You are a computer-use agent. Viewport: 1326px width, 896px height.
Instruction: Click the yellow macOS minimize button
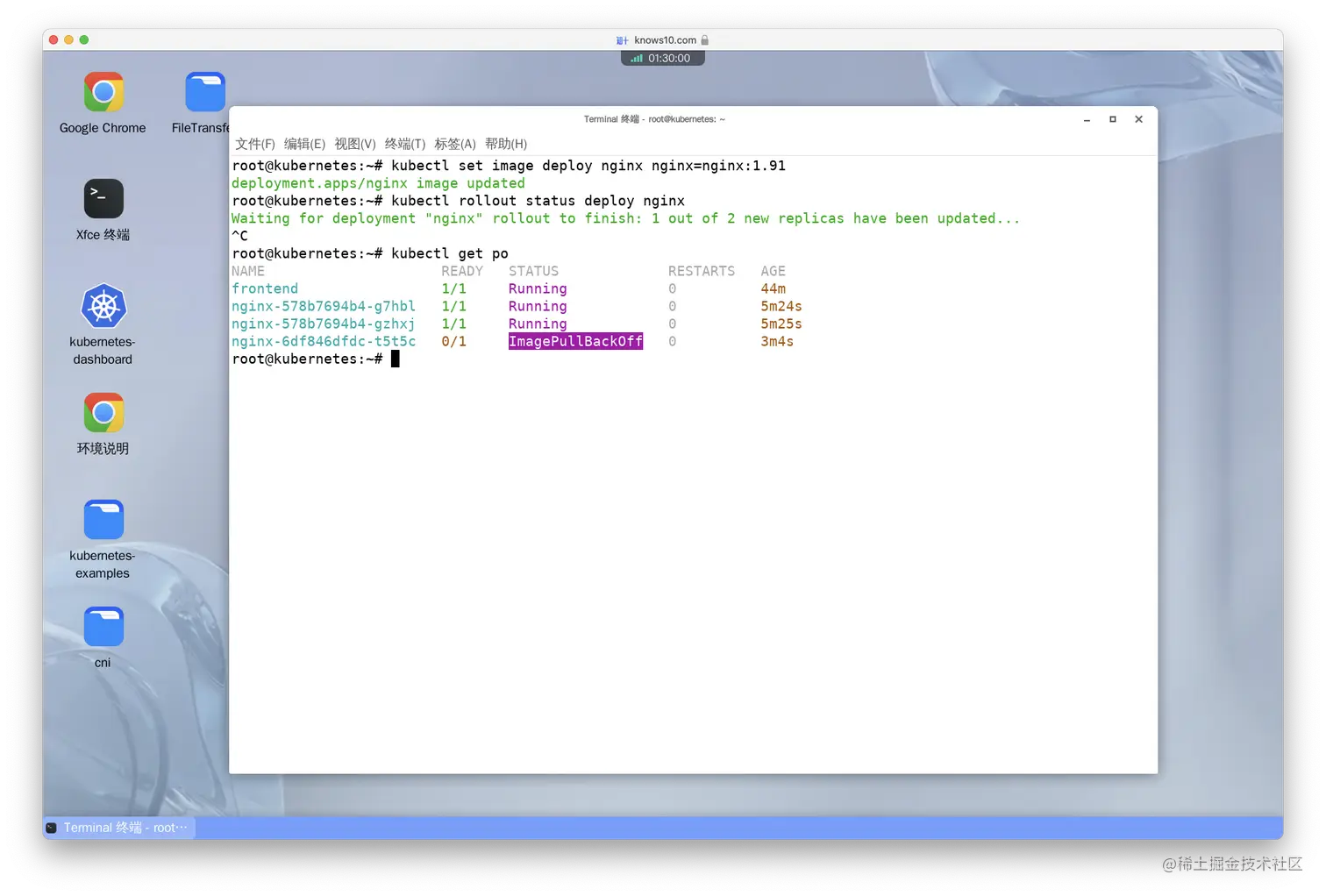click(69, 39)
